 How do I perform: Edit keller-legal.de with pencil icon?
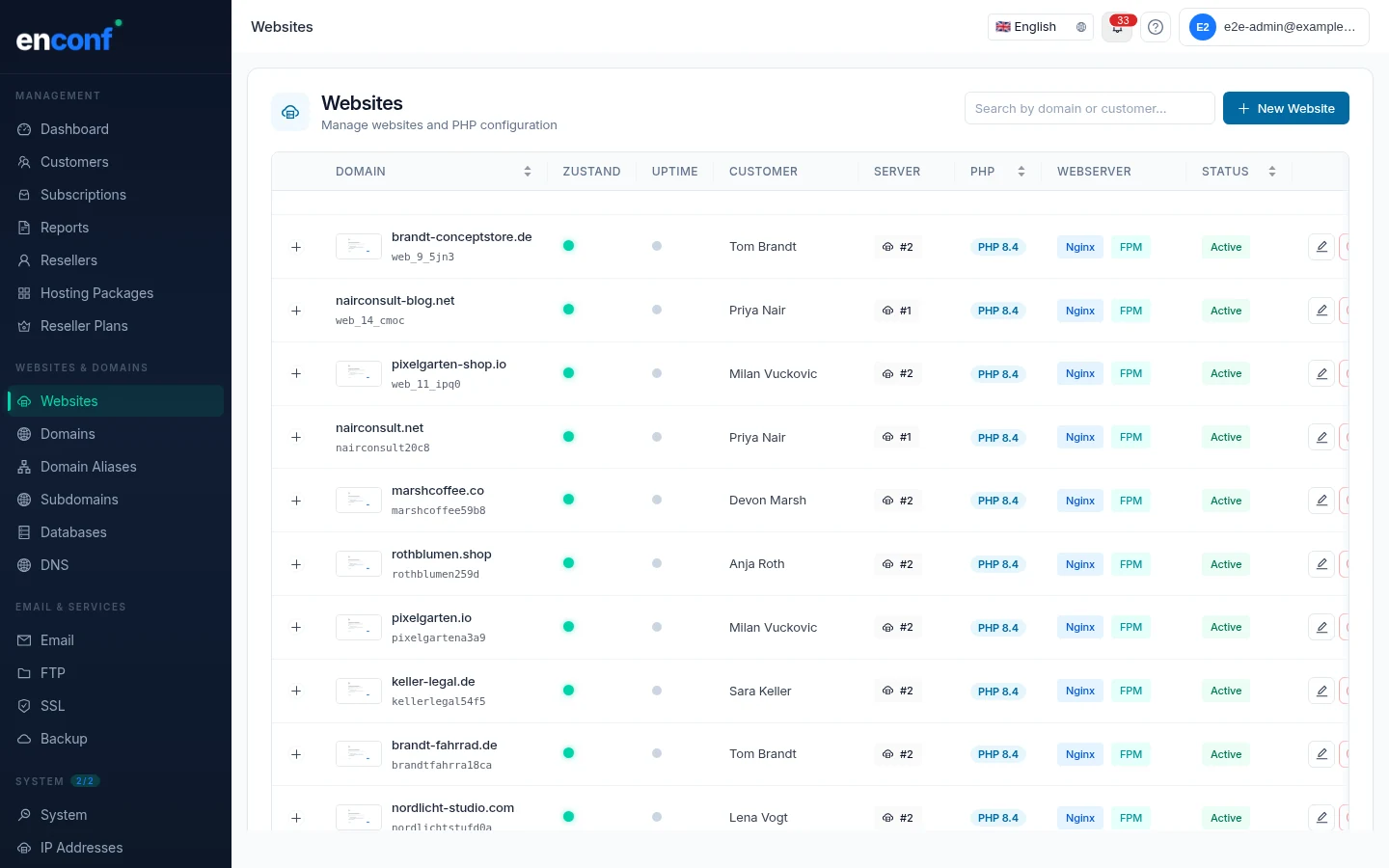(x=1321, y=691)
